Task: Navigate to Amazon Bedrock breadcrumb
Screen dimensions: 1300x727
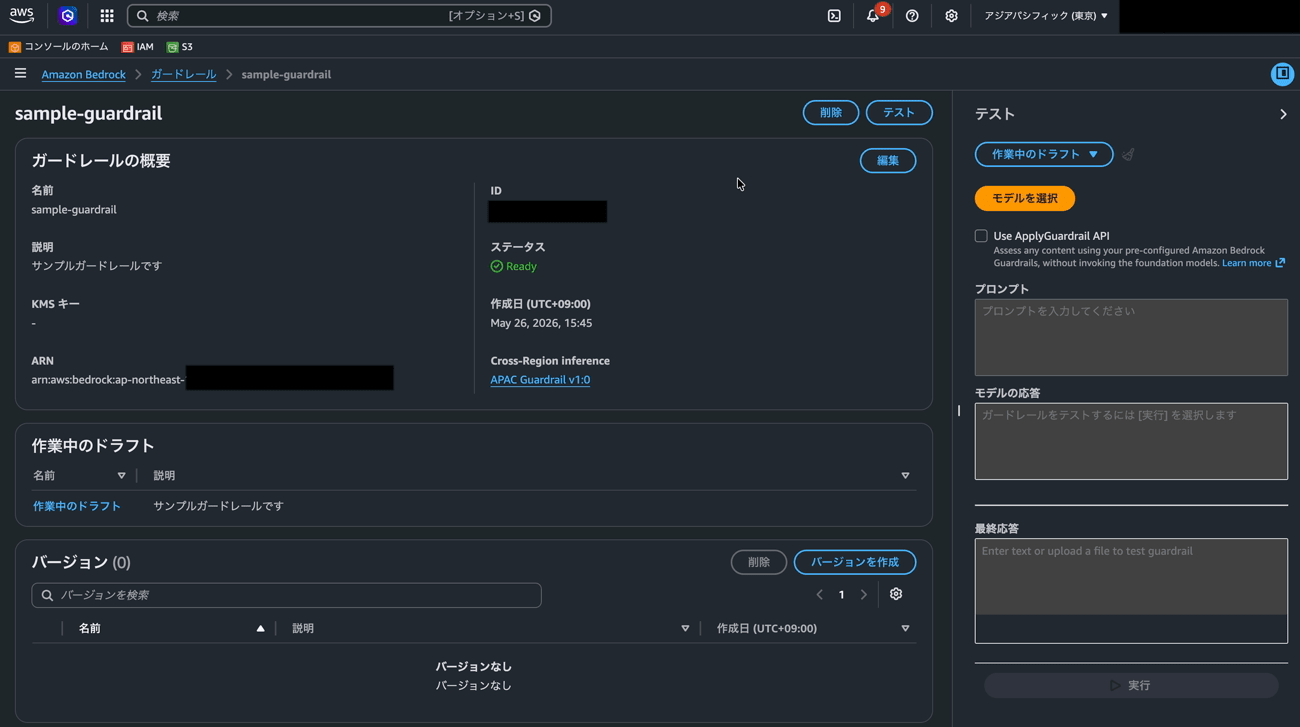Action: pos(83,74)
